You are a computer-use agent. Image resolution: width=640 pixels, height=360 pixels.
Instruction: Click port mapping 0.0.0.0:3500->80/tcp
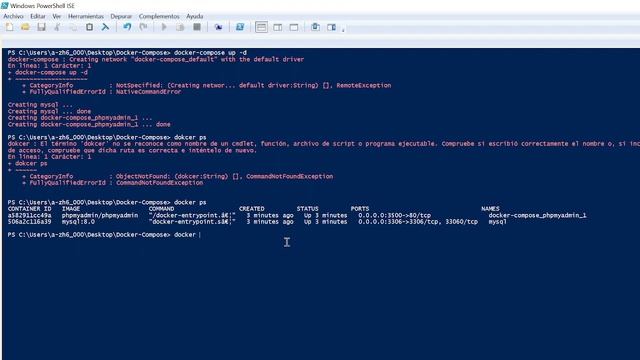click(394, 215)
